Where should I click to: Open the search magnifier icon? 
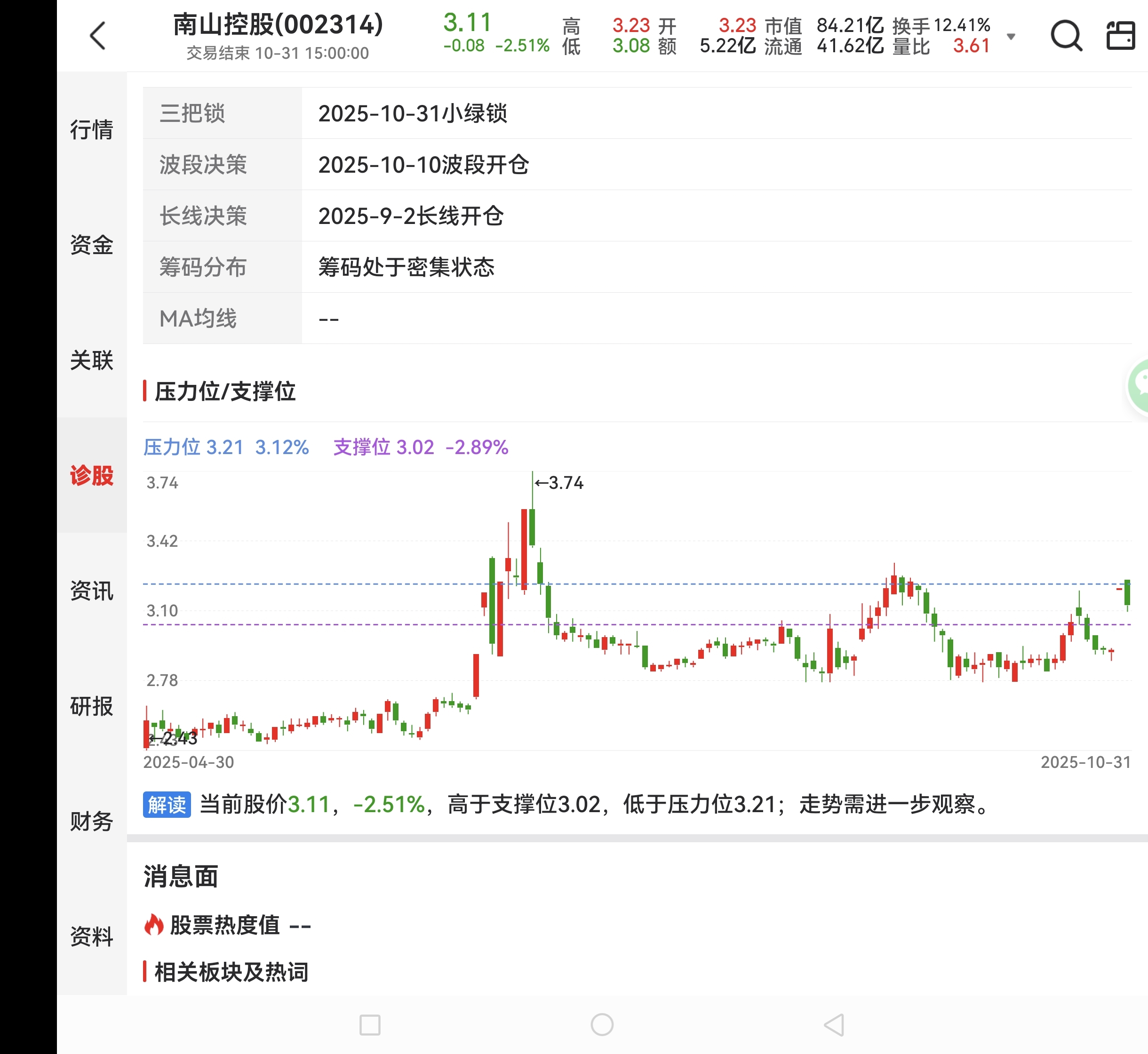click(1065, 36)
